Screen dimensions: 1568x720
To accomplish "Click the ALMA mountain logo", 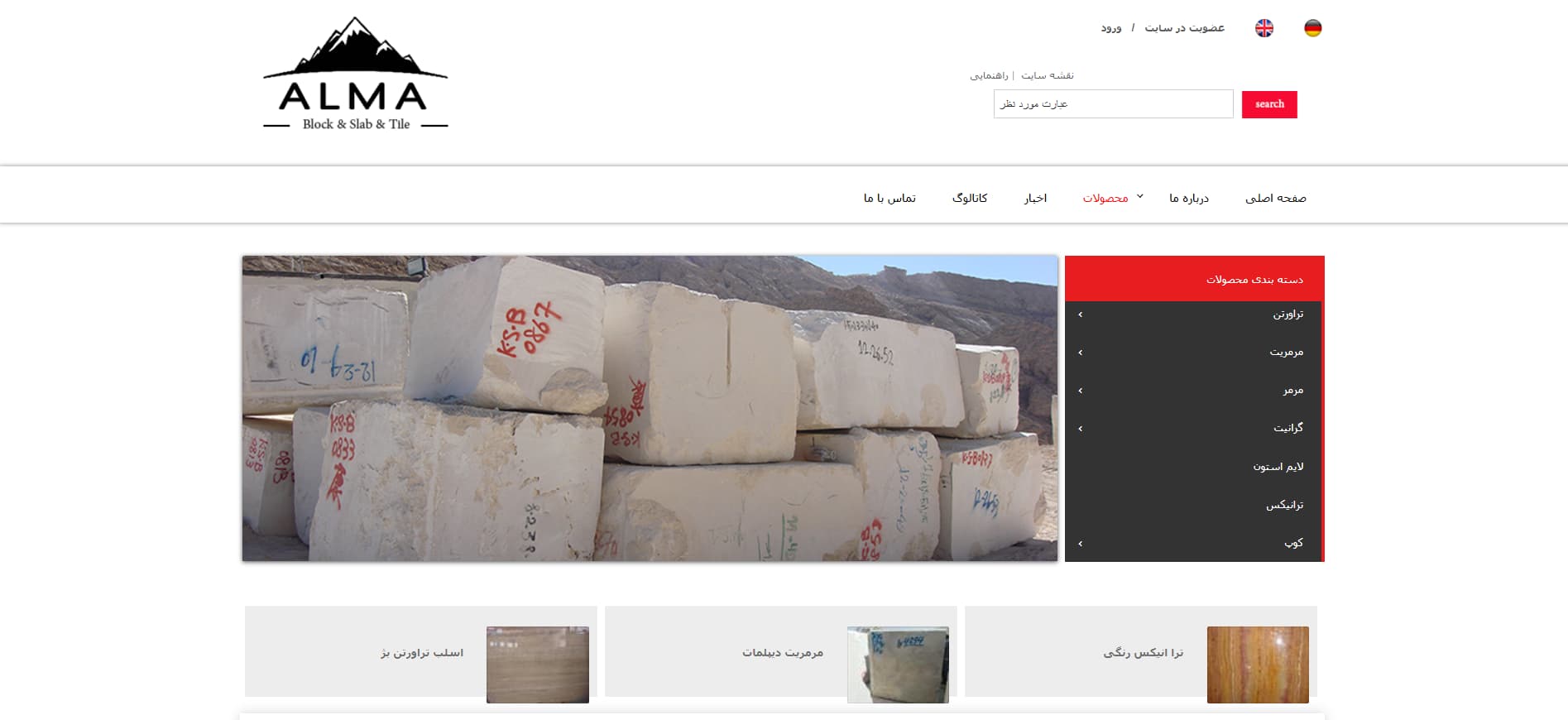I will point(355,74).
